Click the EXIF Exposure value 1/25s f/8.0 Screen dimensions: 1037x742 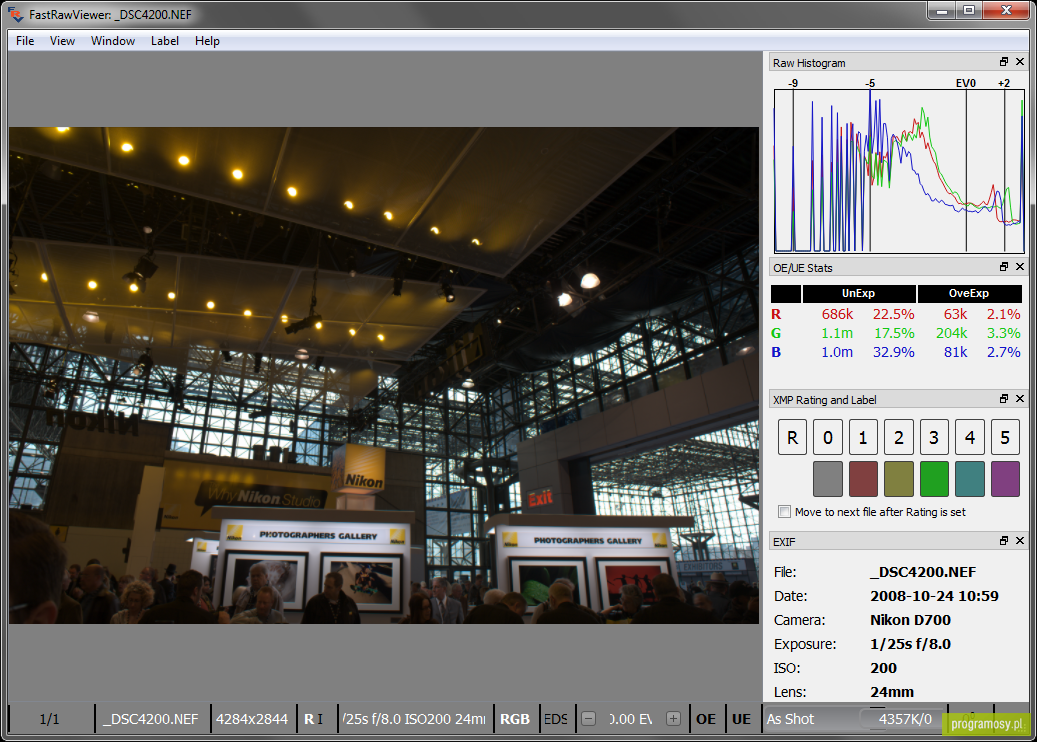[x=911, y=644]
